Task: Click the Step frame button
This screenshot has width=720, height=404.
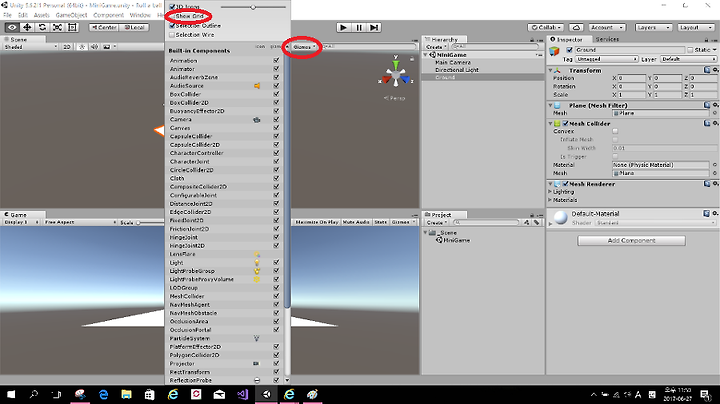Action: tap(374, 28)
